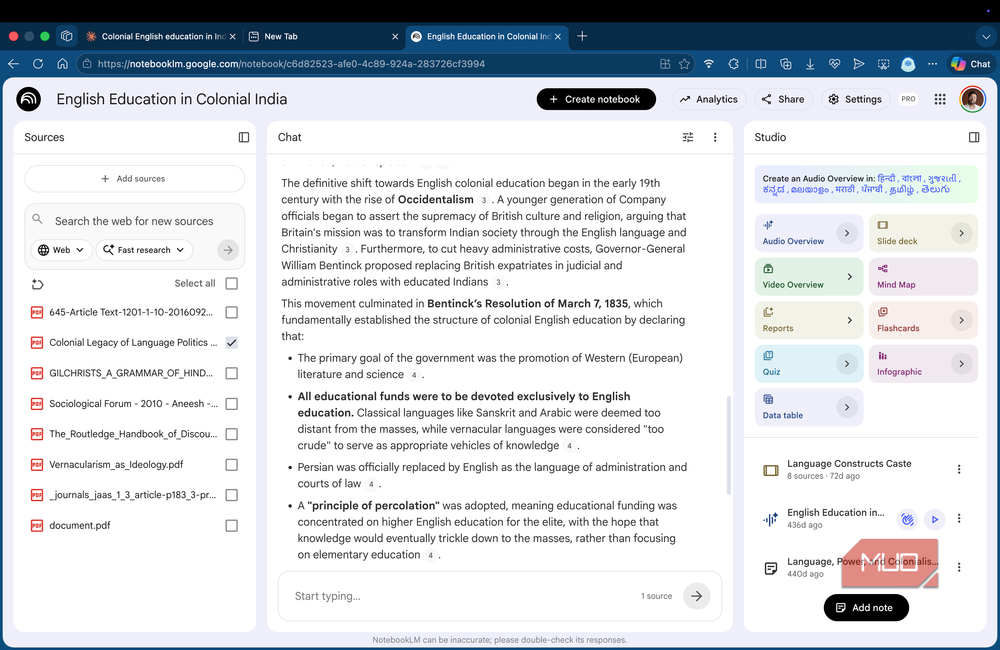Open Settings

[855, 100]
